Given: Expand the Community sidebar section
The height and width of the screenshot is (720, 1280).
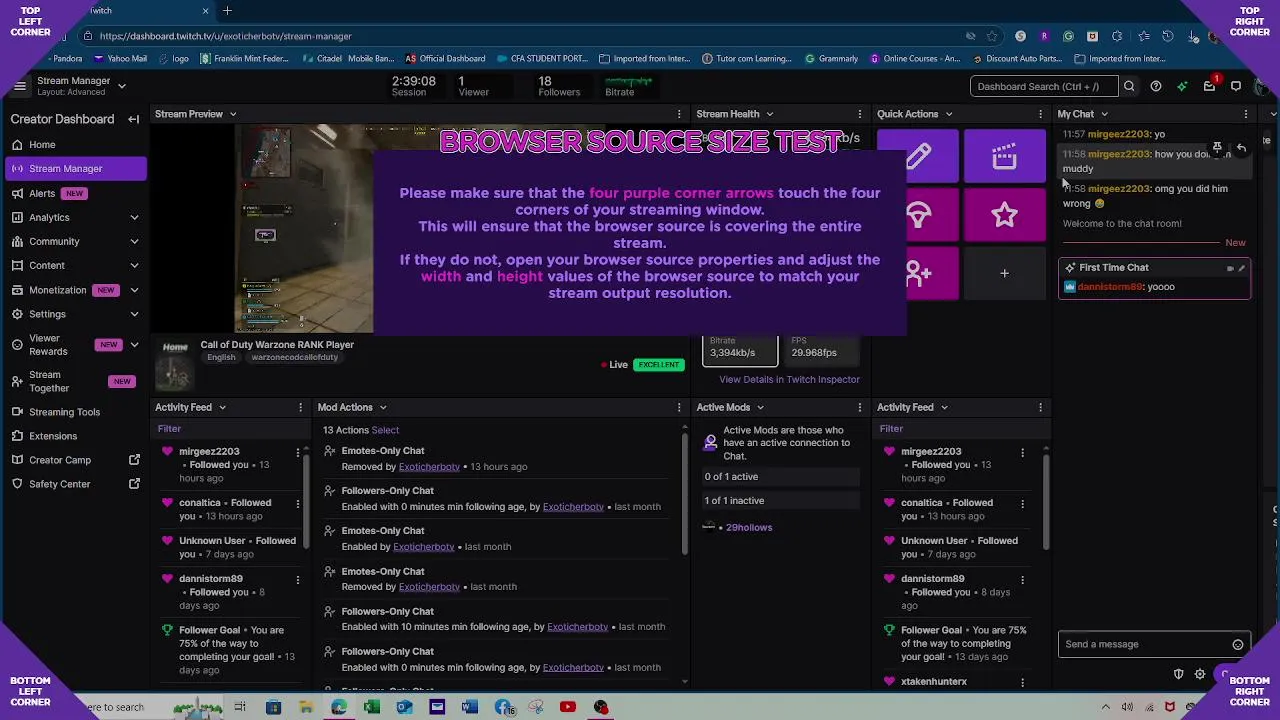Looking at the screenshot, I should [x=134, y=241].
